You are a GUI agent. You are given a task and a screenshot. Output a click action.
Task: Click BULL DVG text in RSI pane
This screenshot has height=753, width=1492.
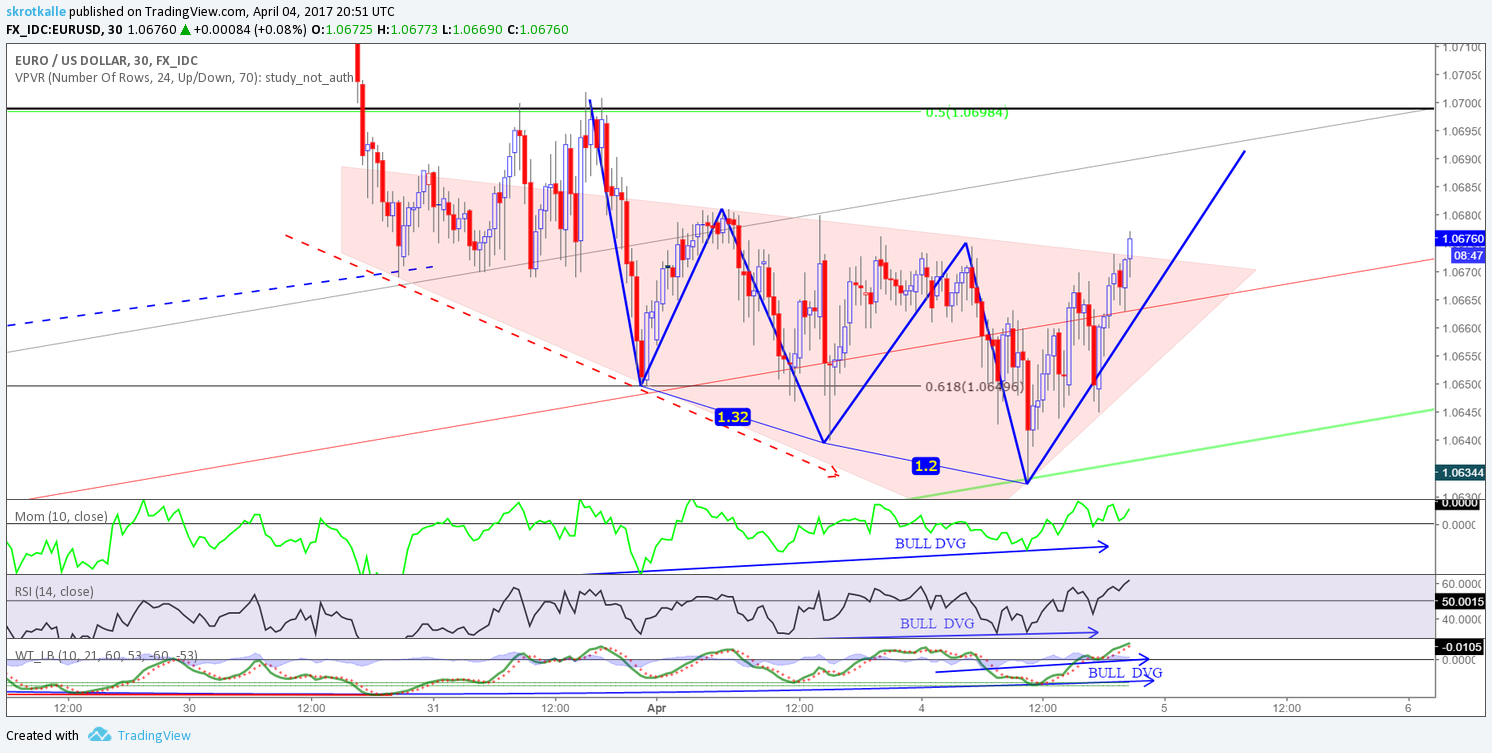coord(937,623)
